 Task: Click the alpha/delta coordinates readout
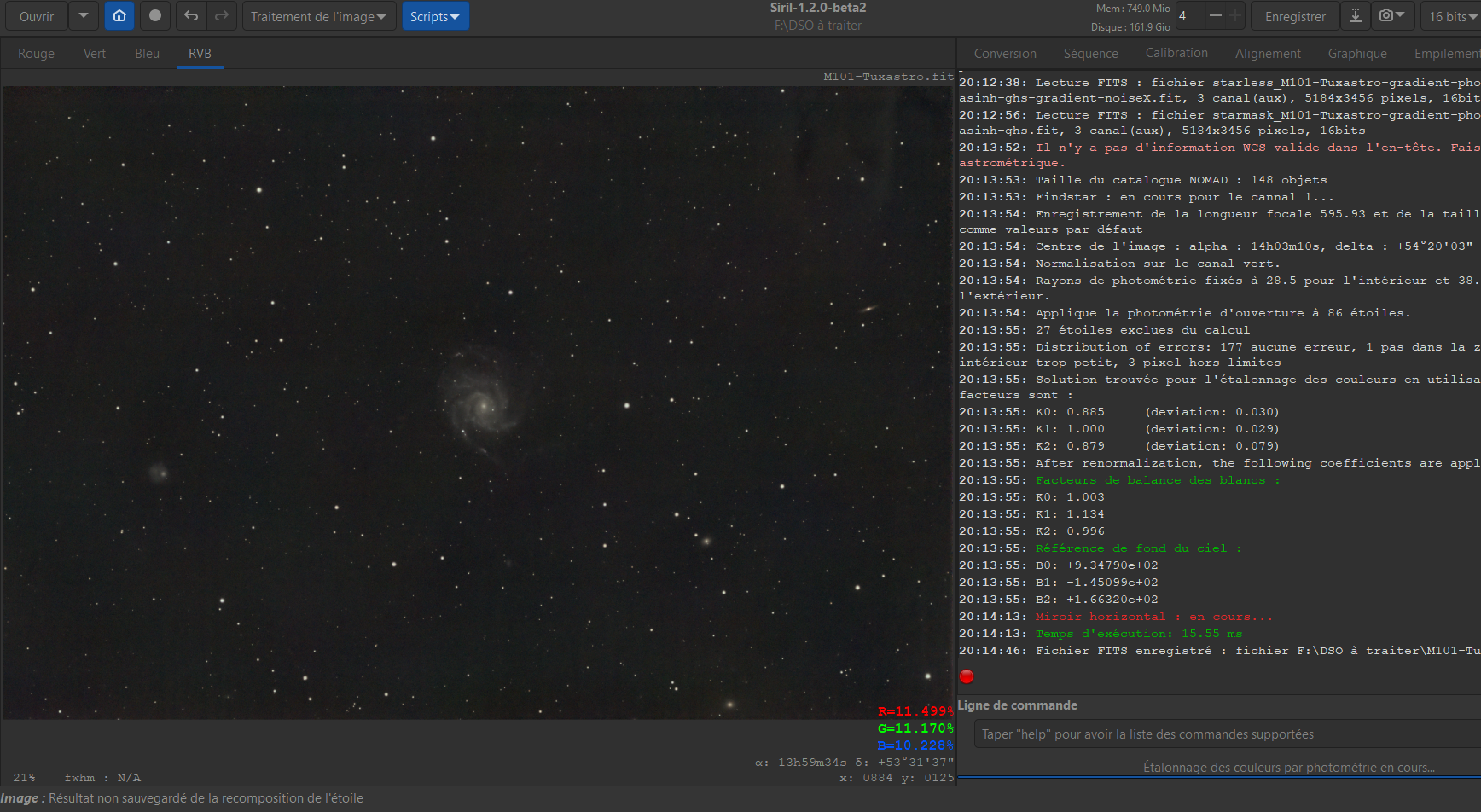tap(854, 763)
